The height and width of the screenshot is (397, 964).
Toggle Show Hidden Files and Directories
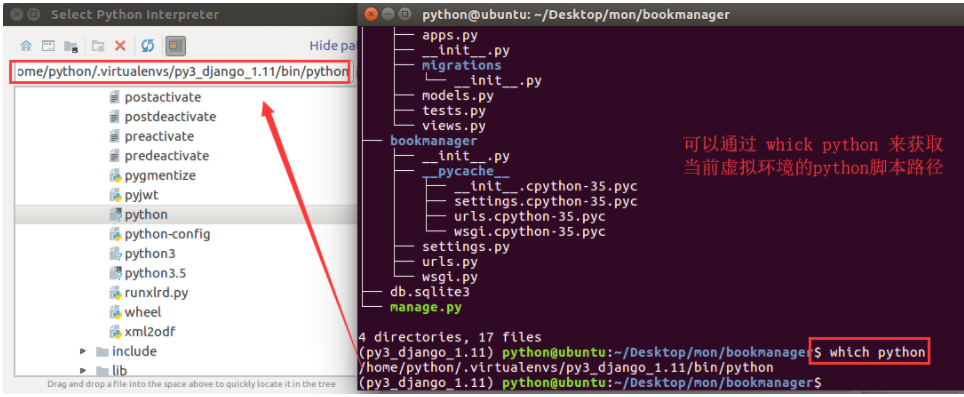tap(175, 46)
